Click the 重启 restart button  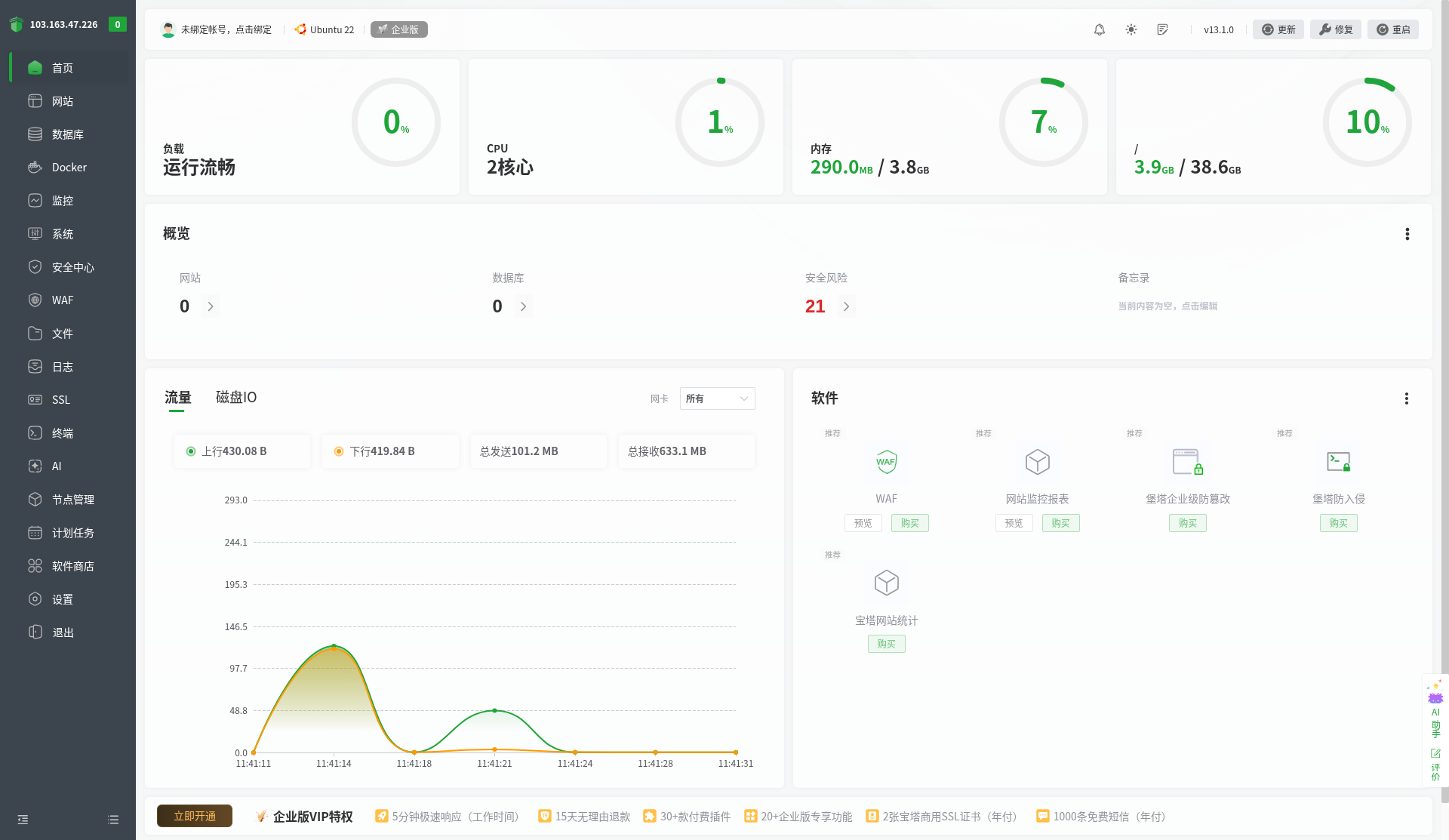pyautogui.click(x=1393, y=29)
